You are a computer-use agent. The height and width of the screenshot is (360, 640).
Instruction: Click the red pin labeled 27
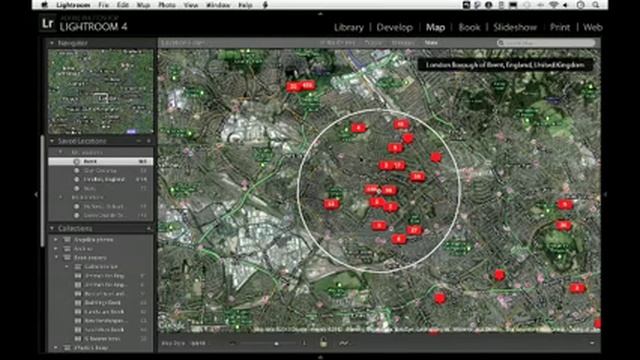(414, 230)
